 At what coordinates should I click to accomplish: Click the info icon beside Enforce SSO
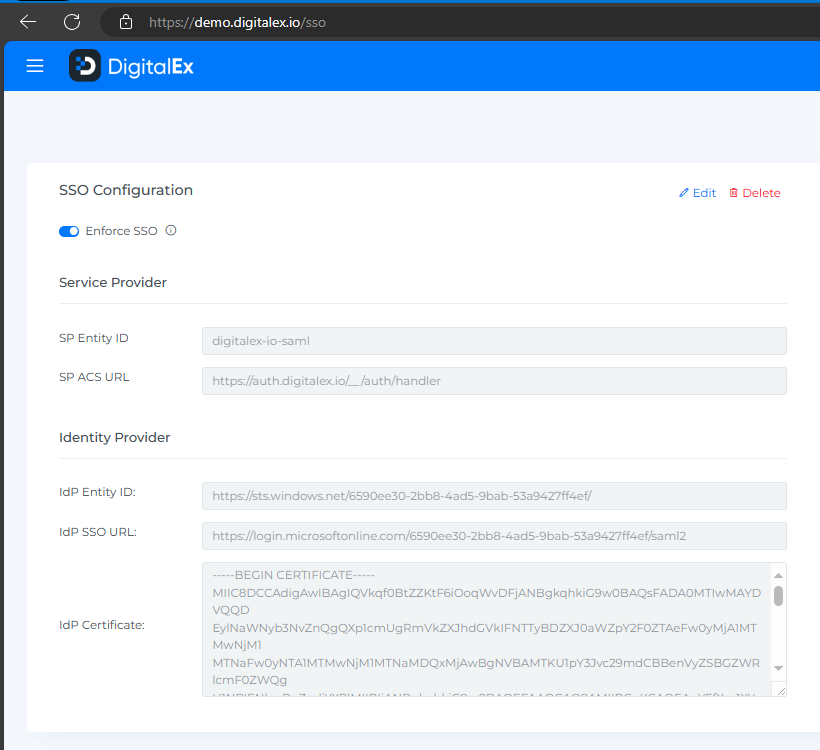click(x=171, y=231)
